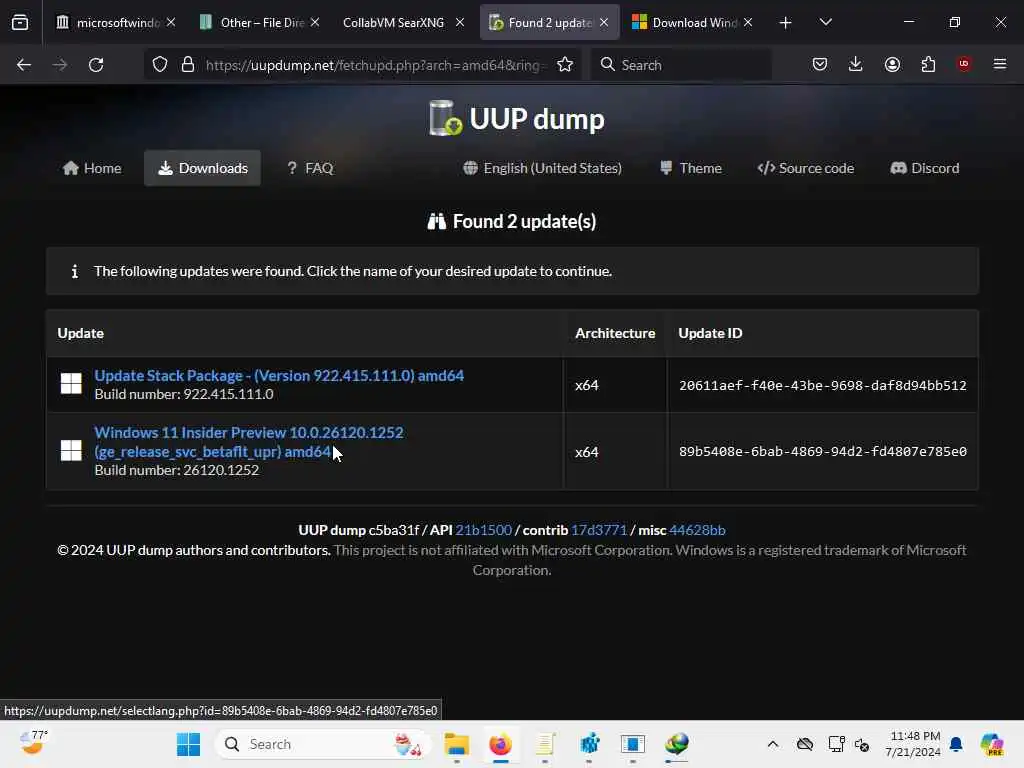
Task: Open Firefox application hamburger menu
Action: [1000, 64]
